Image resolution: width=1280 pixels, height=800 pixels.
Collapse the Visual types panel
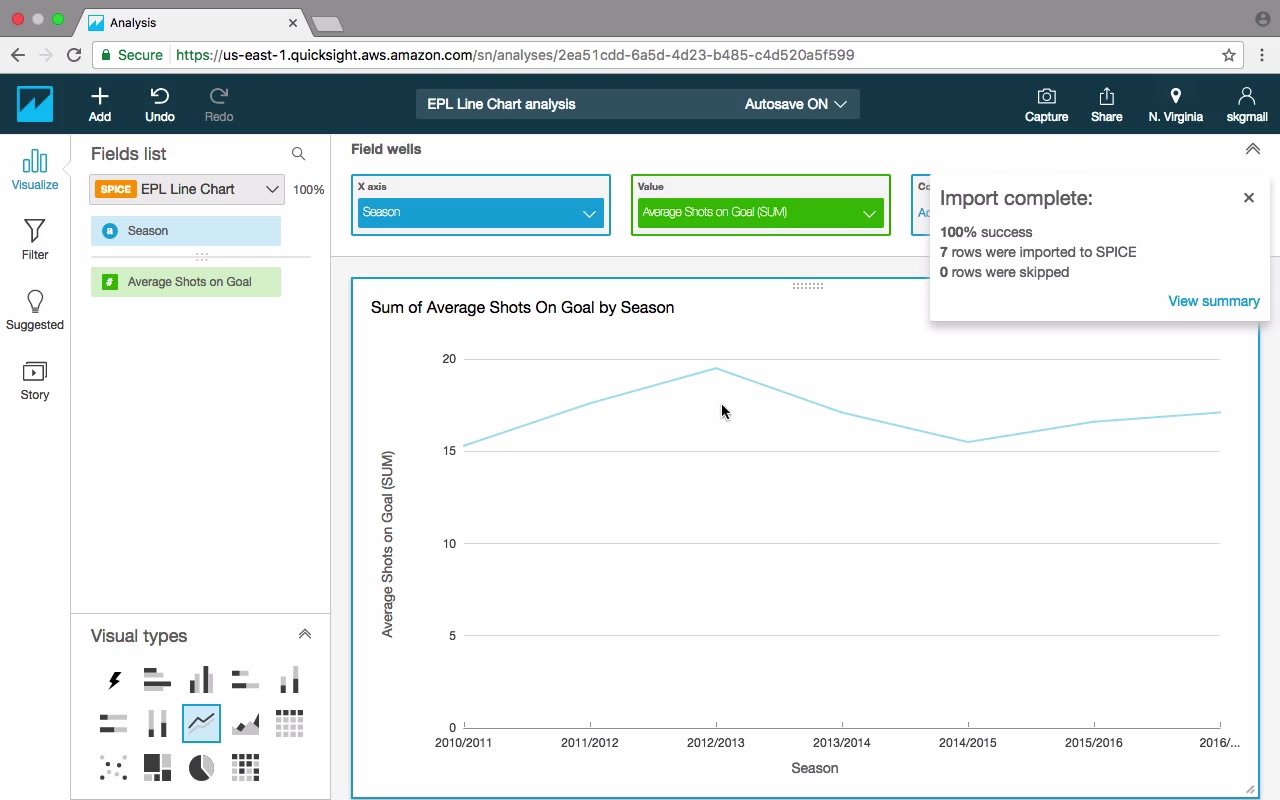[x=305, y=635]
